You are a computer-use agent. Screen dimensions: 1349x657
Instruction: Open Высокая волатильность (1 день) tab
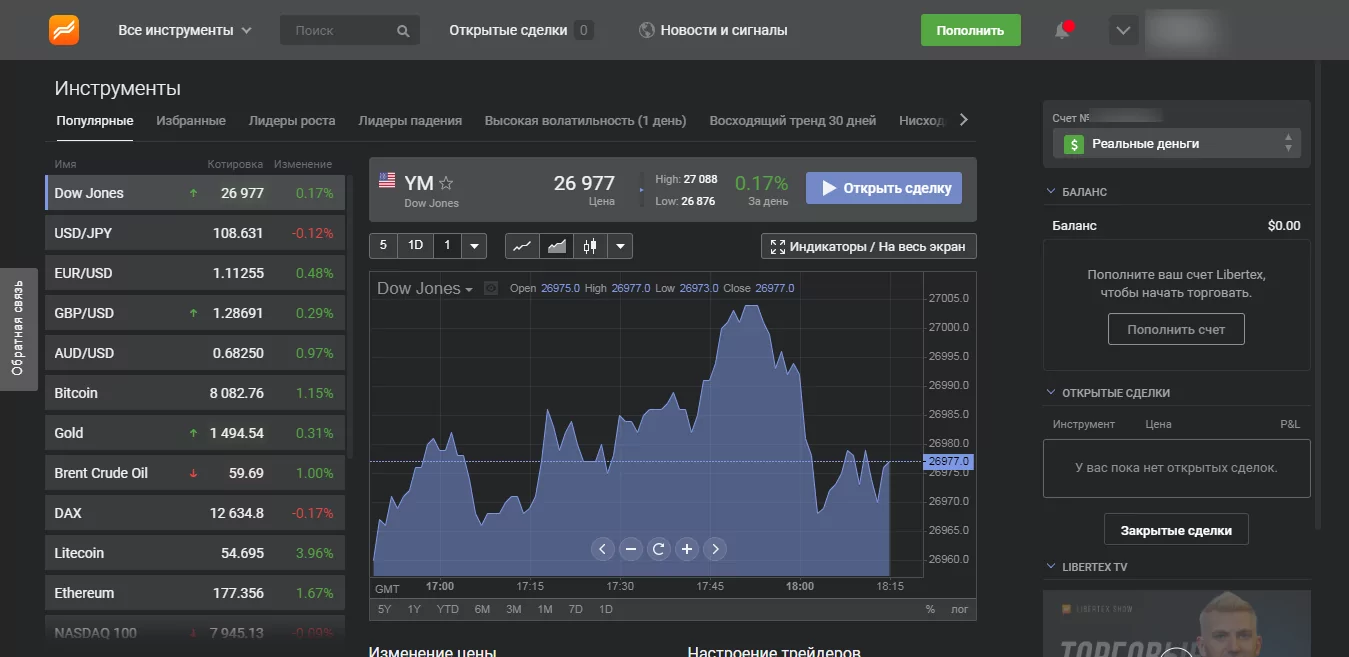point(586,121)
